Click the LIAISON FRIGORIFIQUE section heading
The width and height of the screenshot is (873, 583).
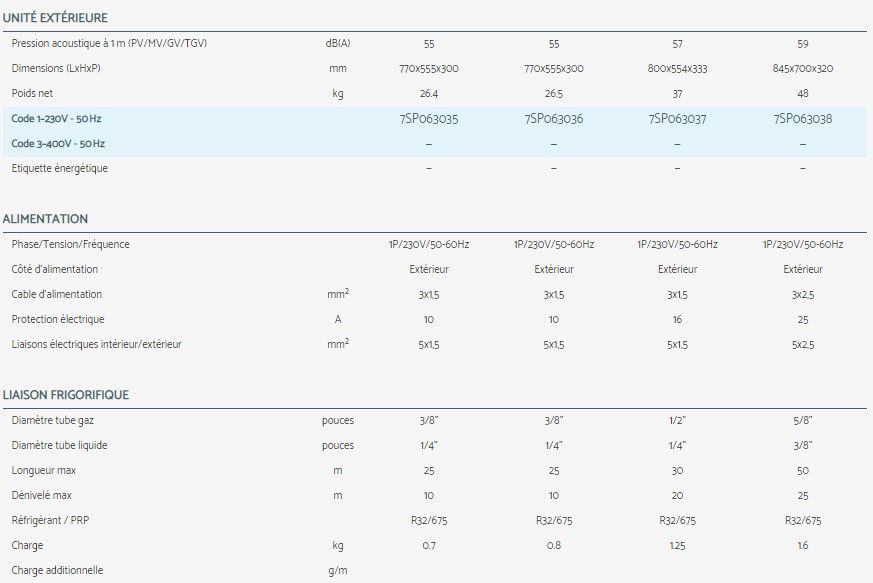pyautogui.click(x=66, y=395)
